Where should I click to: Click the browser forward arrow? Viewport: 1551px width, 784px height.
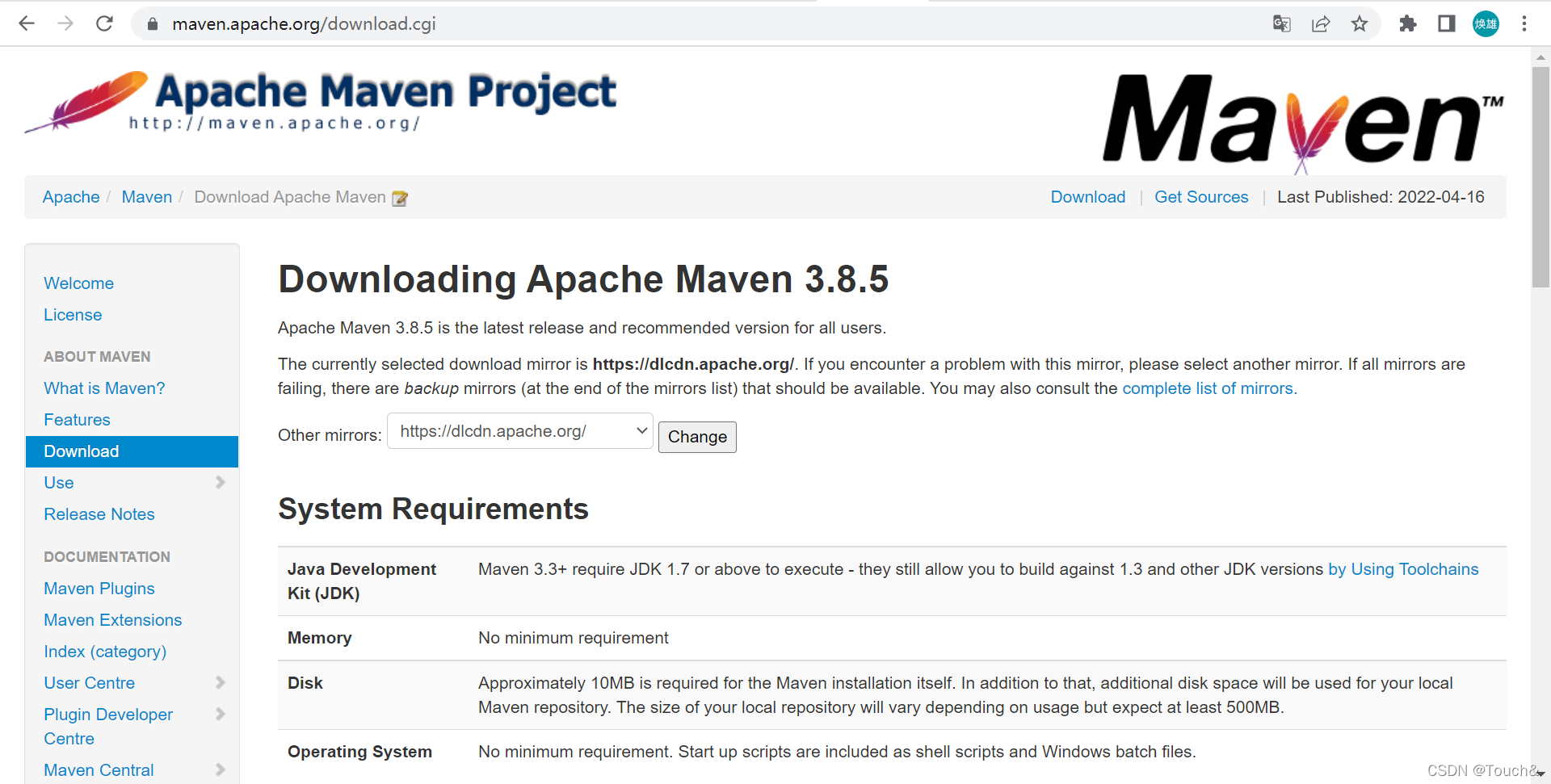click(x=65, y=23)
